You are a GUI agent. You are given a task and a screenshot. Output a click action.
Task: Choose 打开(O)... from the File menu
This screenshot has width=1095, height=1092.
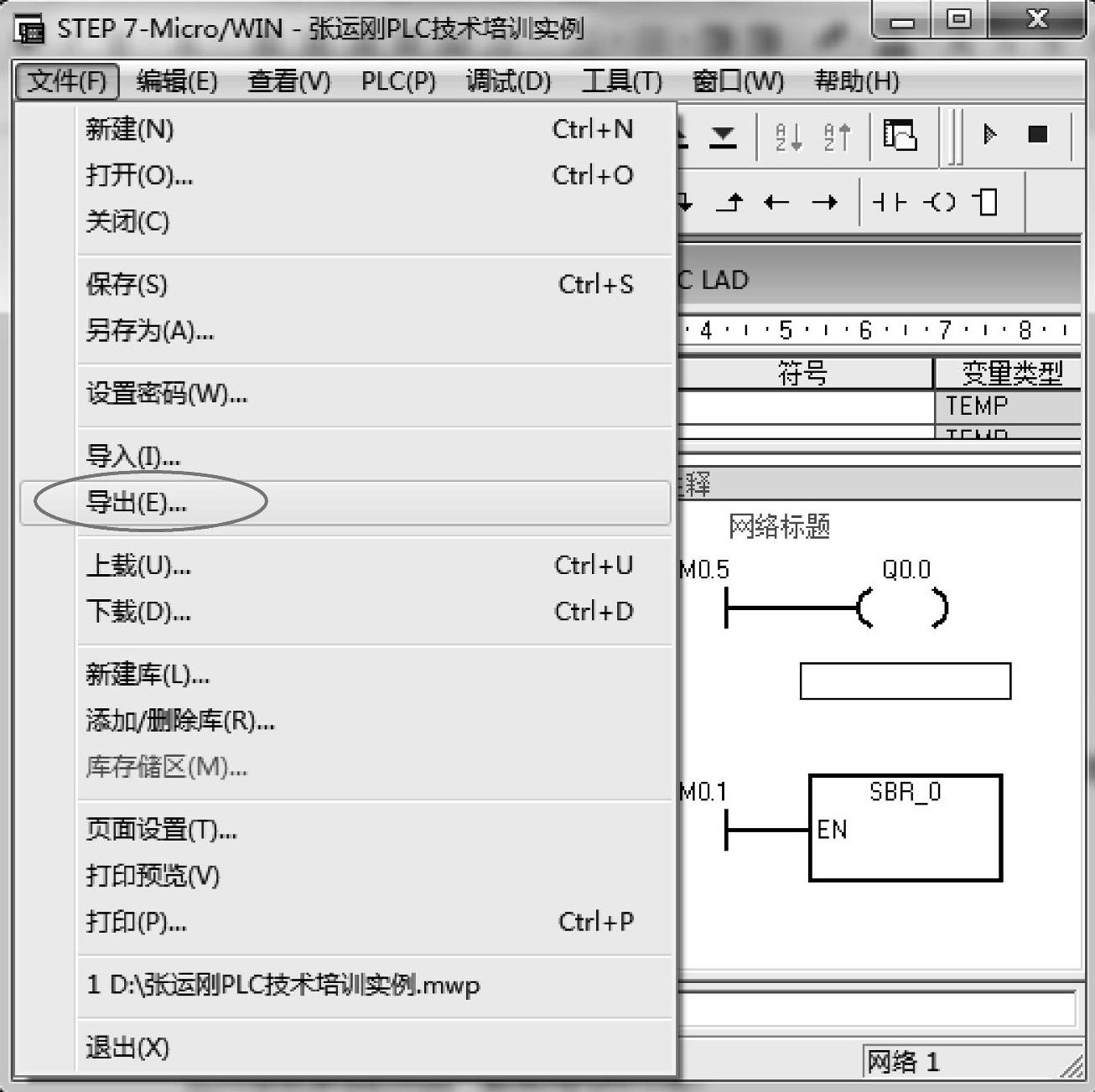click(345, 175)
